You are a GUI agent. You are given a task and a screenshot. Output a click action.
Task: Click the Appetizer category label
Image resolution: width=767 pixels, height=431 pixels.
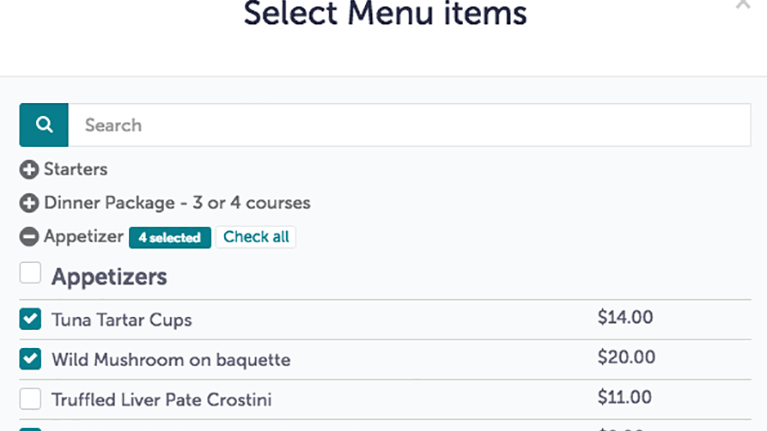point(84,237)
